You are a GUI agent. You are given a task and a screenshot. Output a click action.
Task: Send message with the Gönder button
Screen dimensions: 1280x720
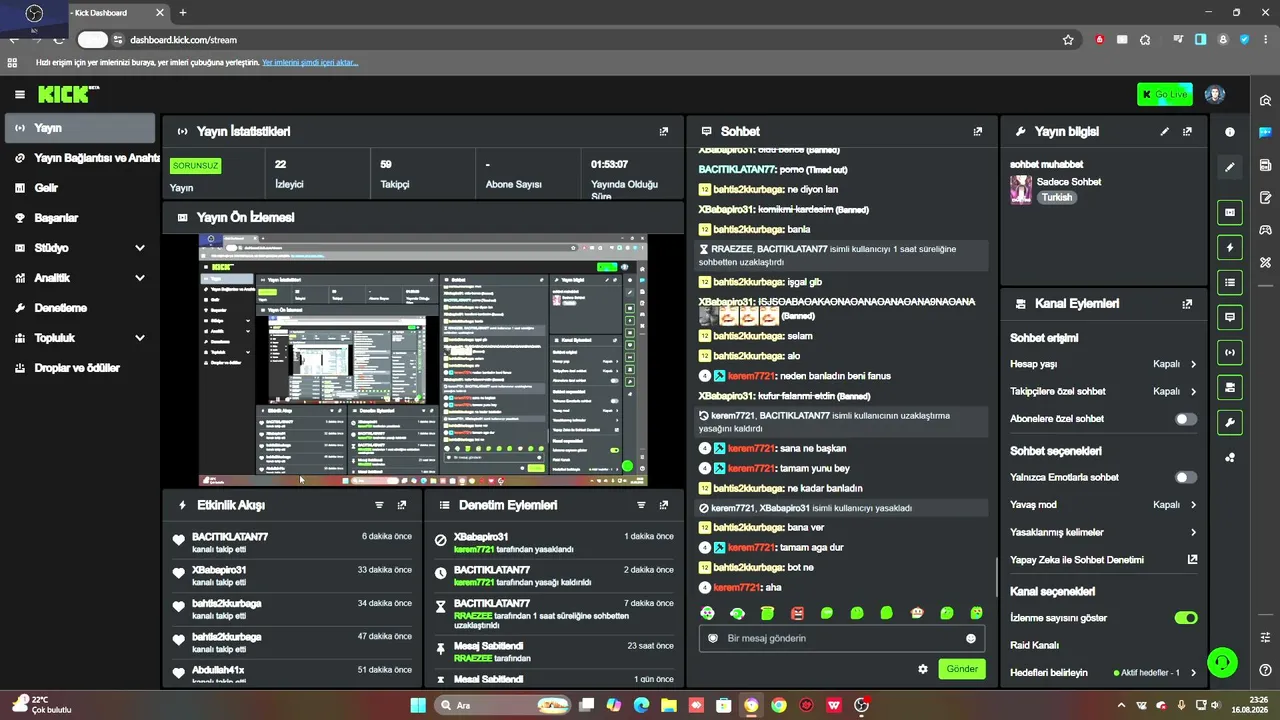962,669
